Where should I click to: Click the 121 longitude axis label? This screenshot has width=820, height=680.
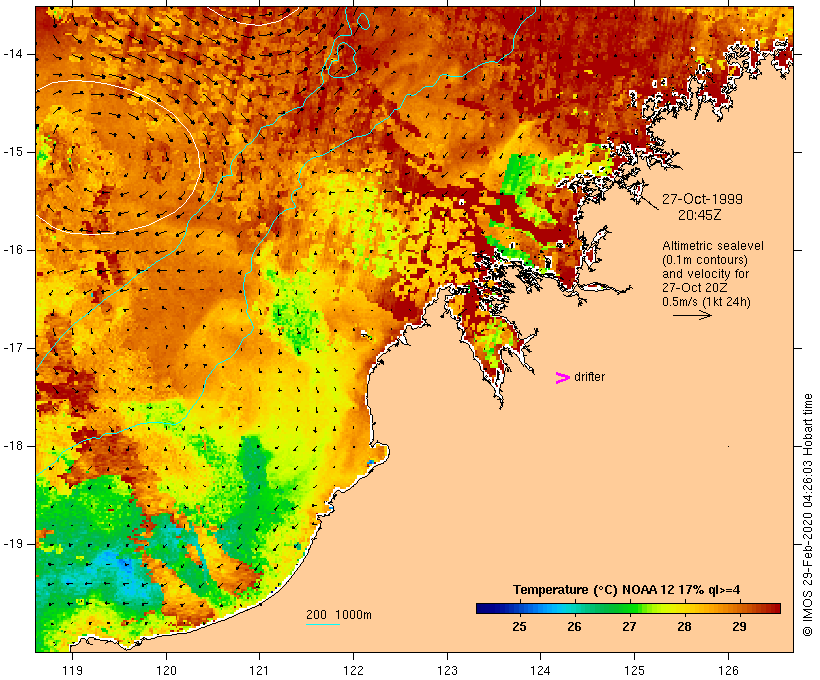(x=259, y=670)
